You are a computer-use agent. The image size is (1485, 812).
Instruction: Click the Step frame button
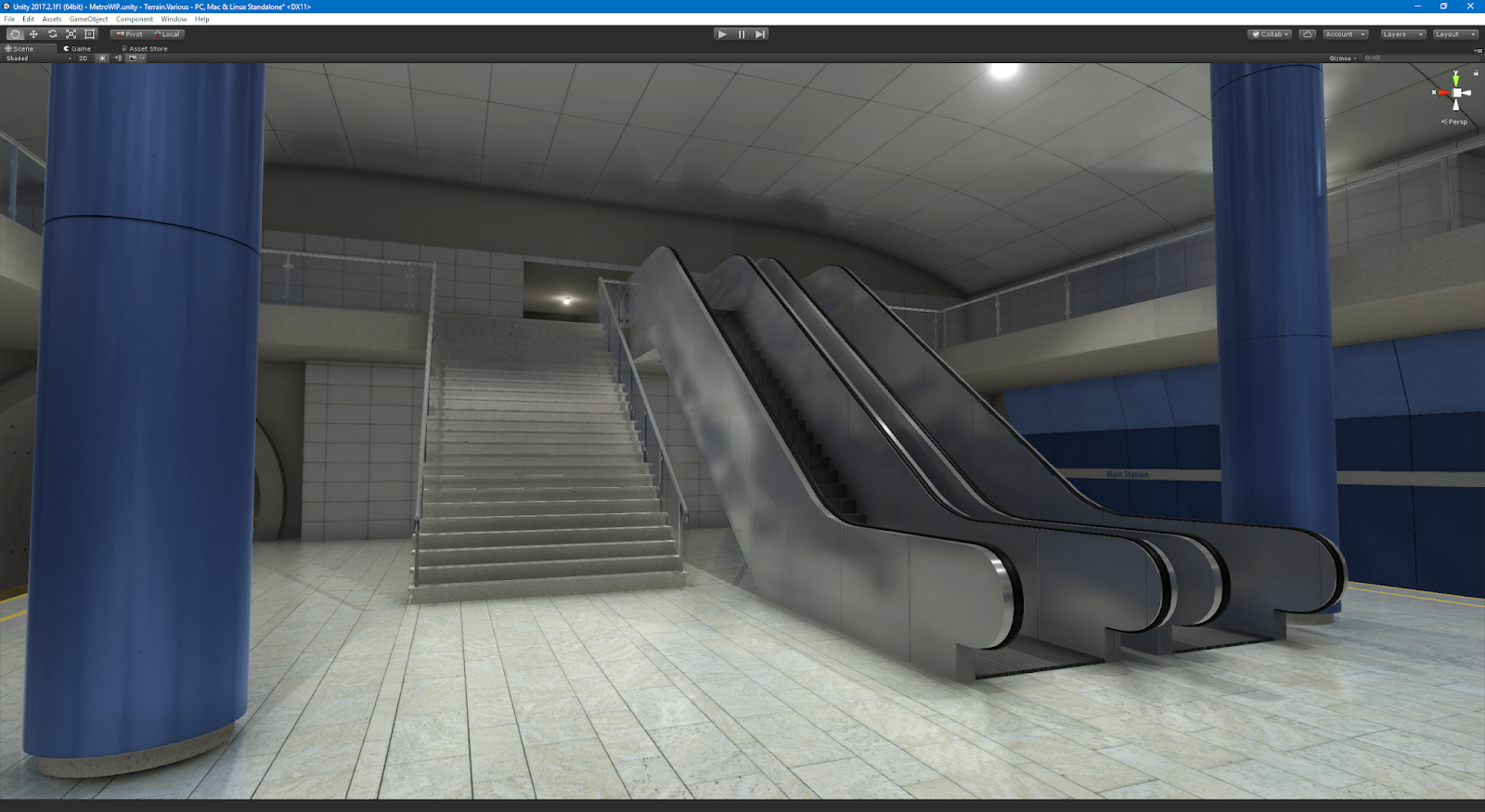tap(760, 34)
